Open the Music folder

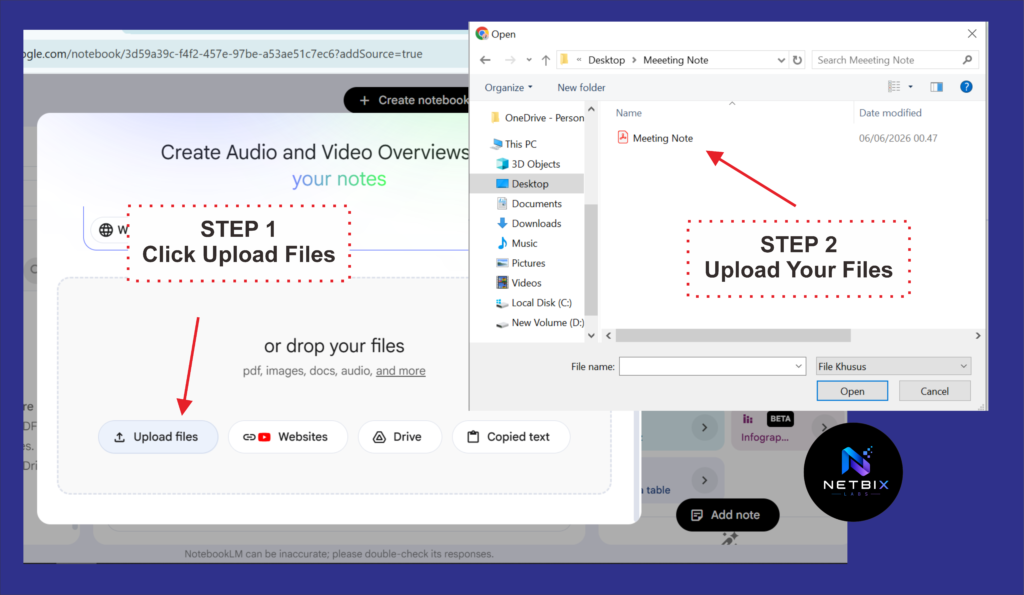pos(517,244)
